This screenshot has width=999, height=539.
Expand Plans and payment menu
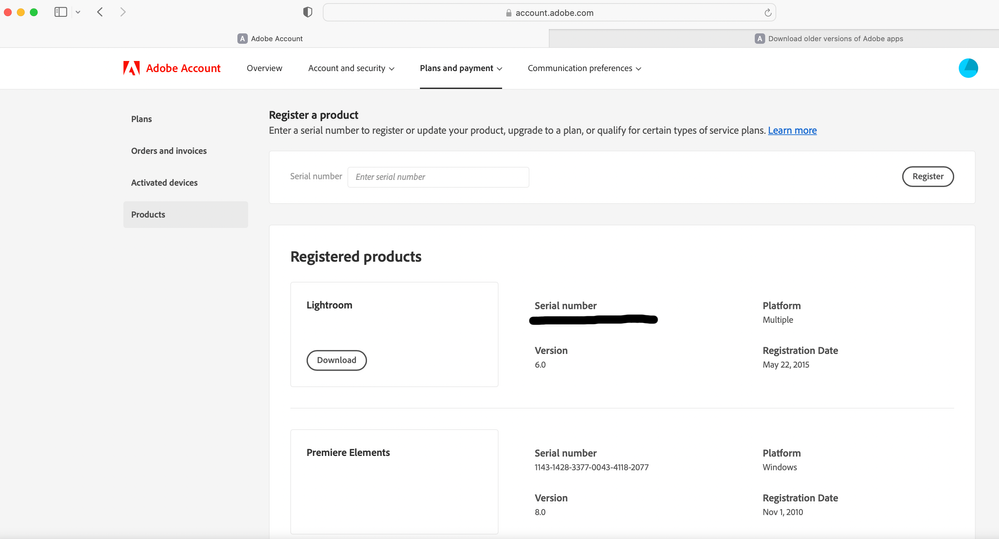461,68
